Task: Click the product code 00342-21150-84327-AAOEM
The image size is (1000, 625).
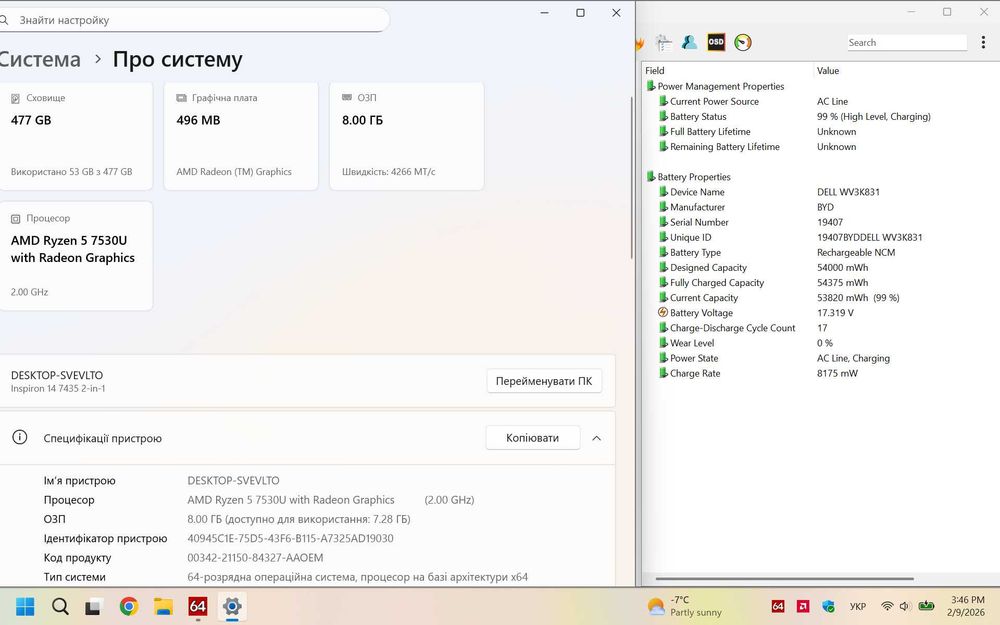Action: point(255,557)
